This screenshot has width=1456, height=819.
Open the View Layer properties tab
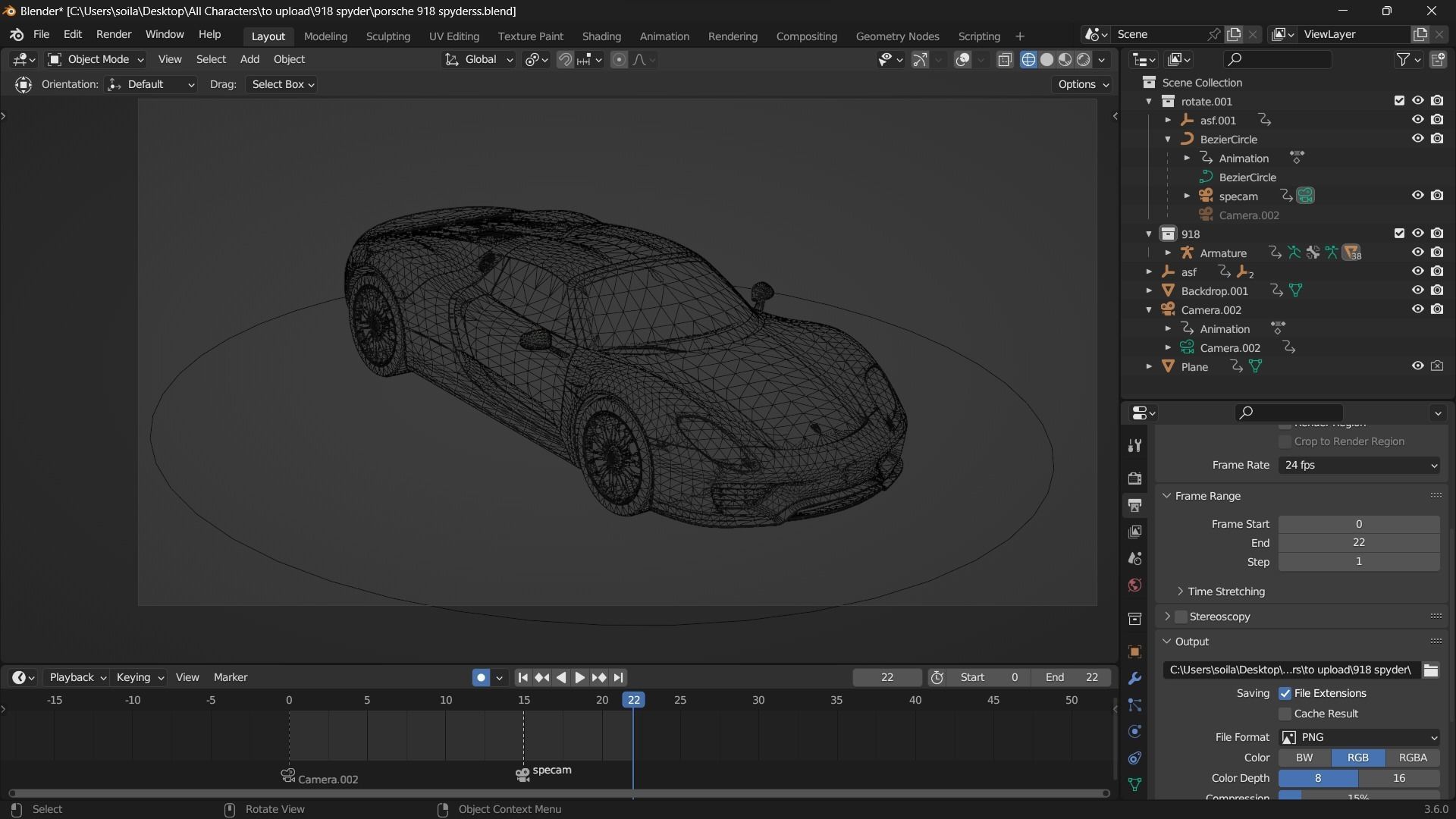[1134, 532]
